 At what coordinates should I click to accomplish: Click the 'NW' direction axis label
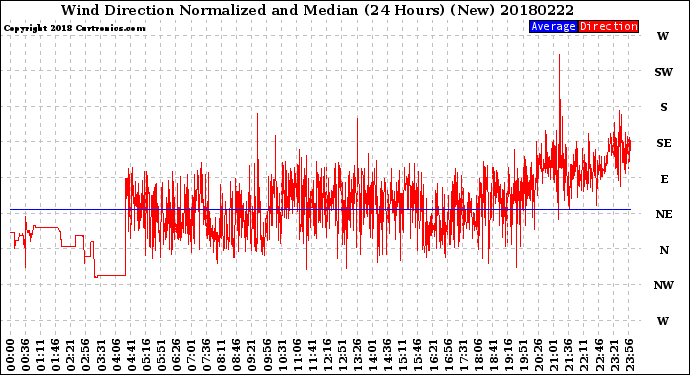click(664, 286)
